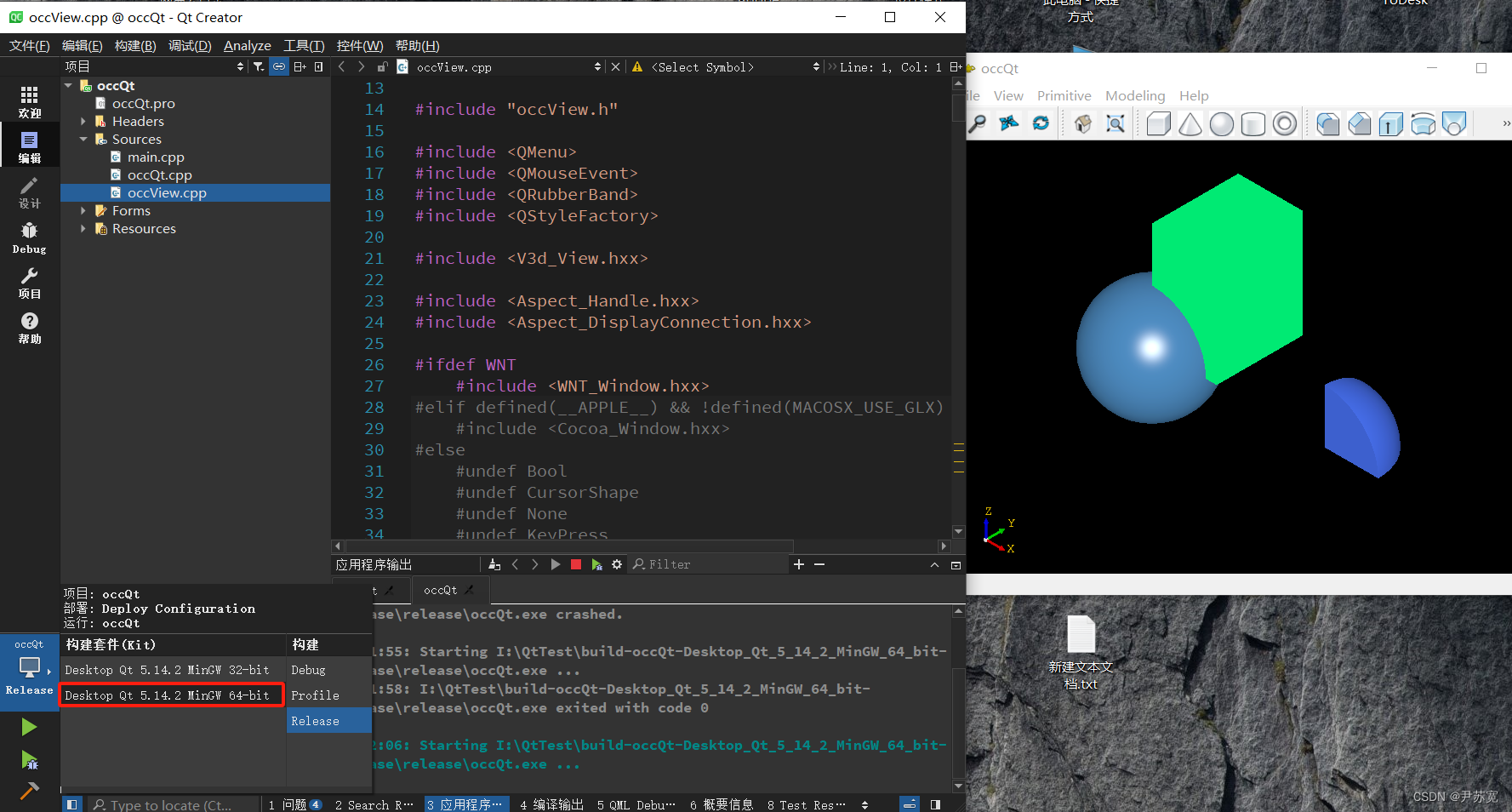The width and height of the screenshot is (1512, 812).
Task: Toggle synchronize-with-editor link in Projects pane
Action: point(279,66)
